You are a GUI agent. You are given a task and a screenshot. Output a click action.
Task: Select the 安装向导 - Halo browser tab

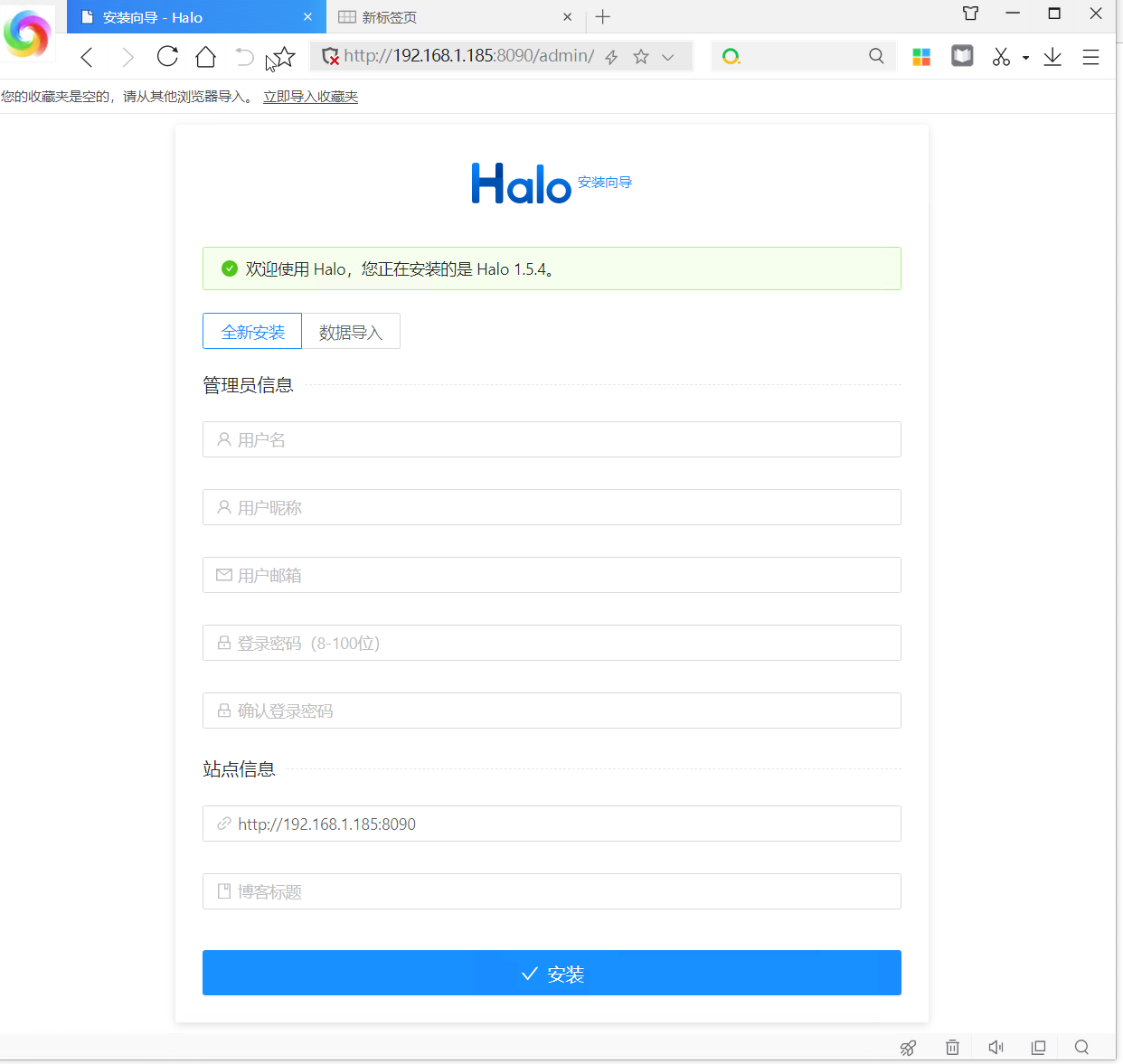(x=196, y=16)
